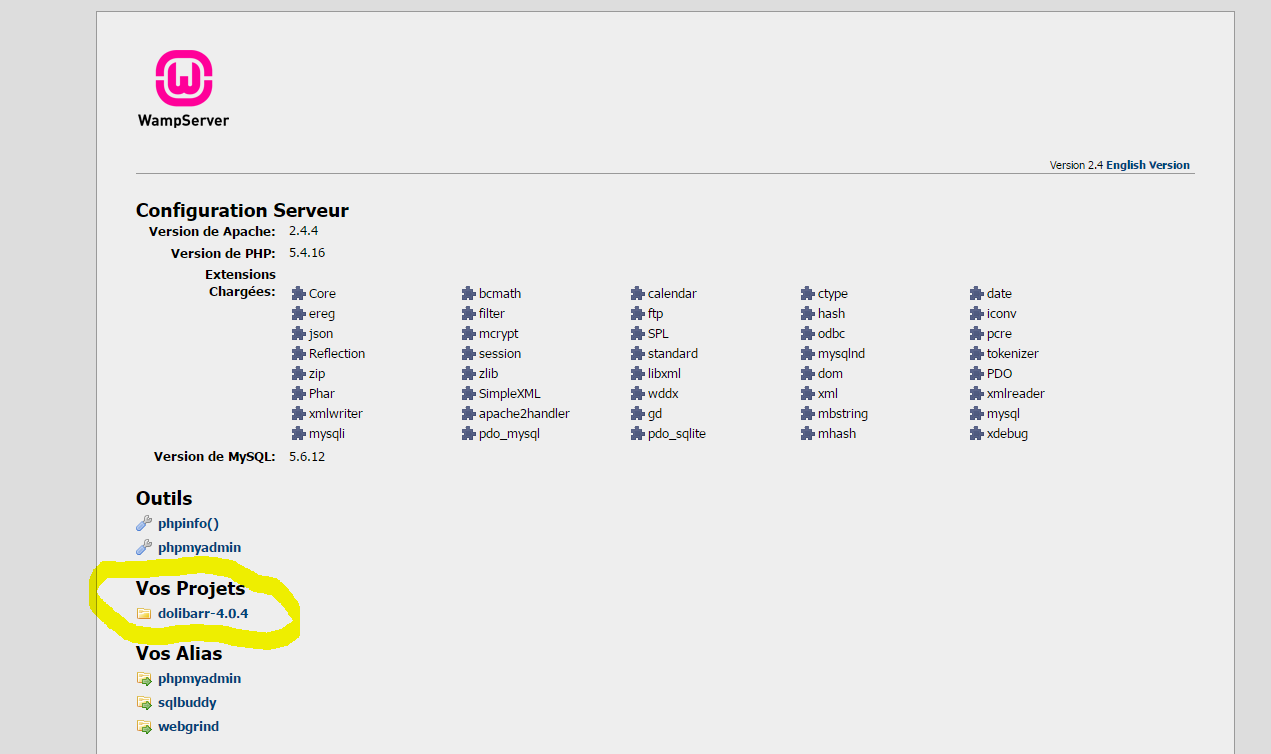Click the xmlreader extension name

(x=1016, y=393)
